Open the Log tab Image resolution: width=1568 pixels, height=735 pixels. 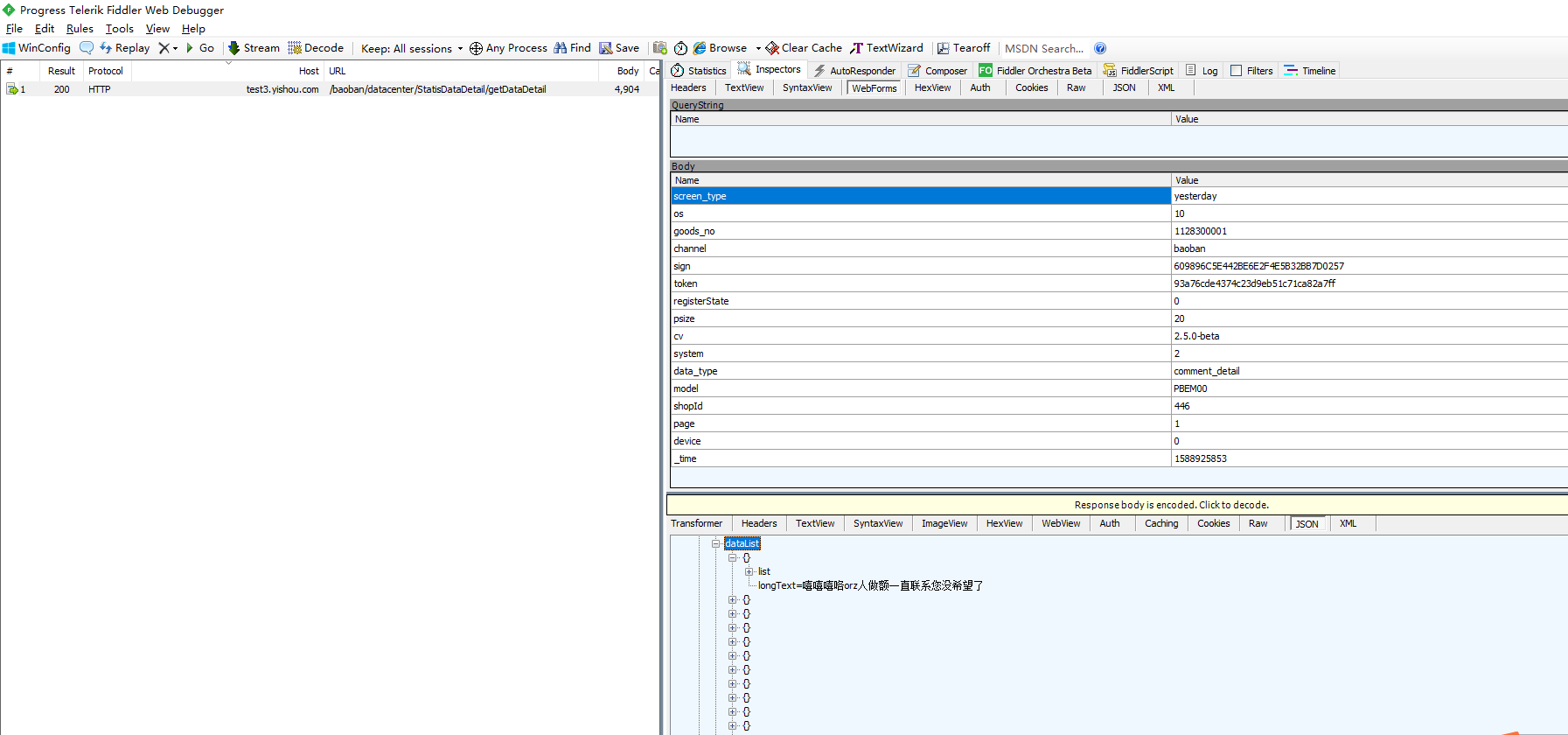point(1202,71)
